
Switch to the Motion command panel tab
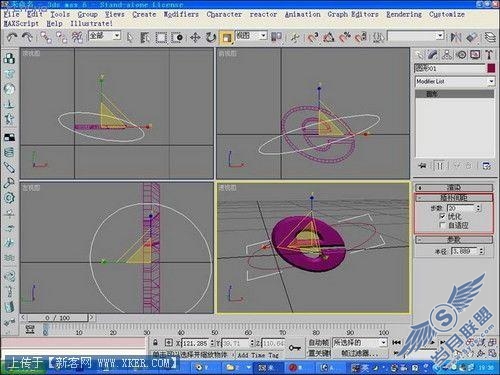(461, 55)
